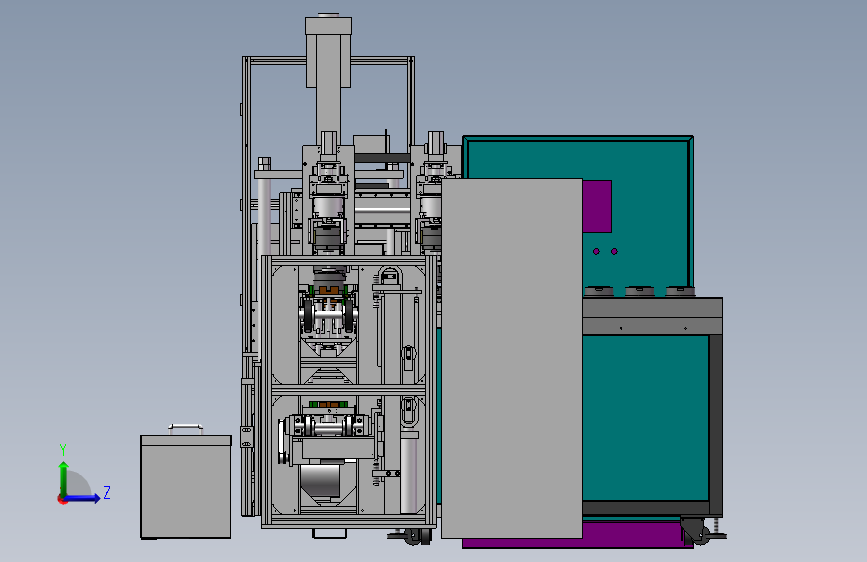This screenshot has height=562, width=867.
Task: Pick the right purple dot on the teal panel
Action: 614,251
